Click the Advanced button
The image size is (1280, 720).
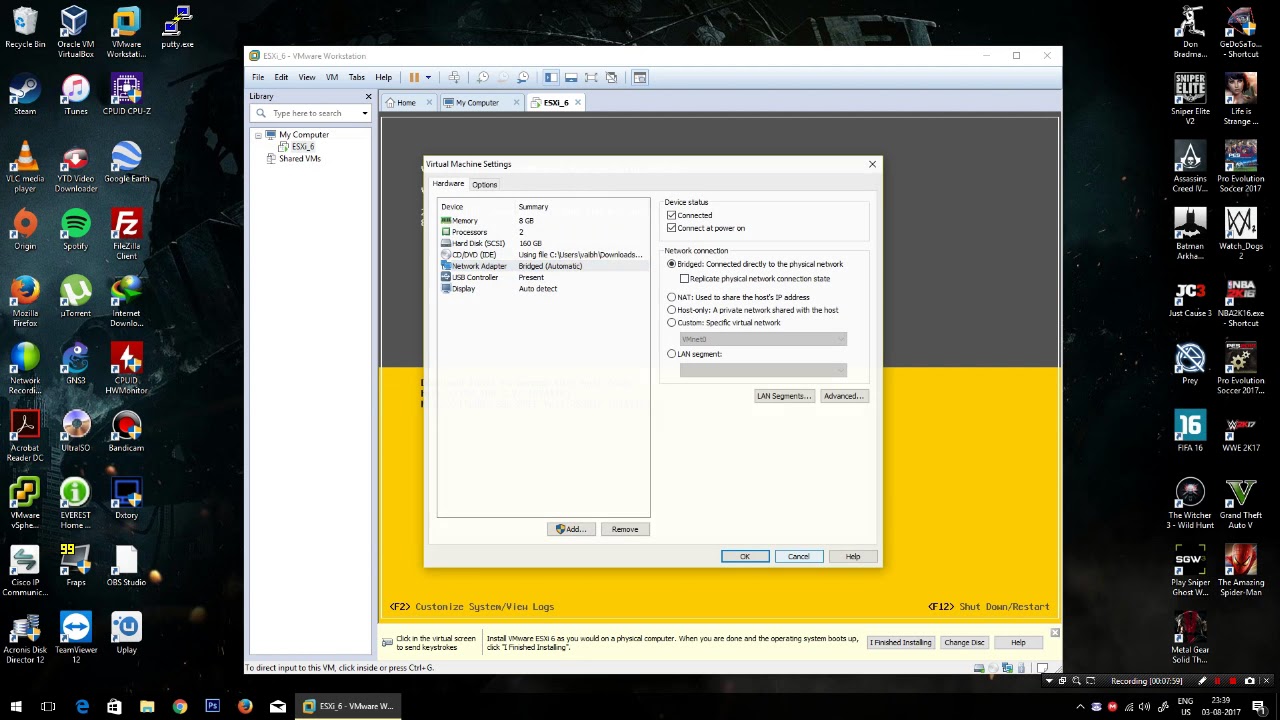point(843,396)
